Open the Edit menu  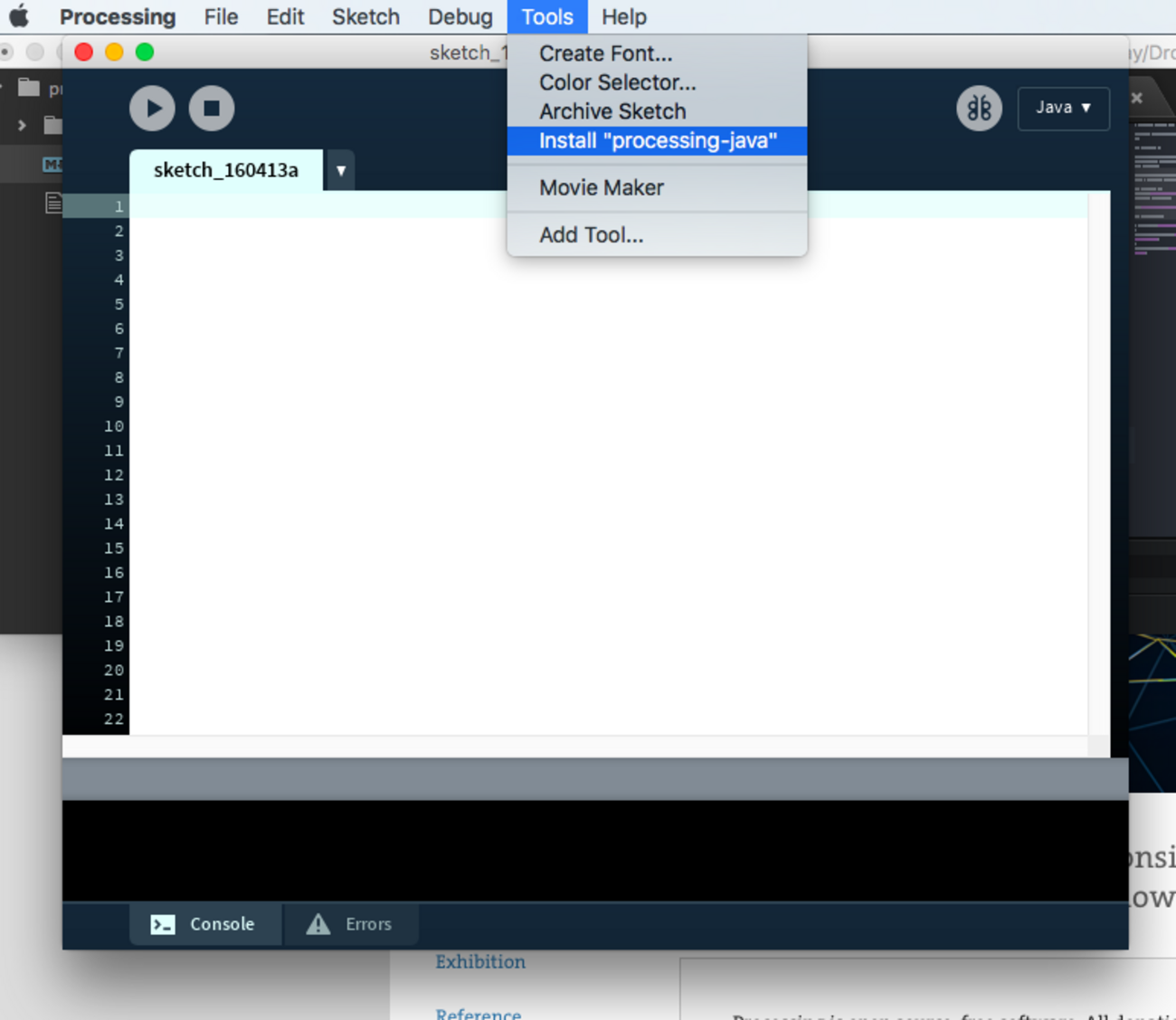click(x=285, y=17)
